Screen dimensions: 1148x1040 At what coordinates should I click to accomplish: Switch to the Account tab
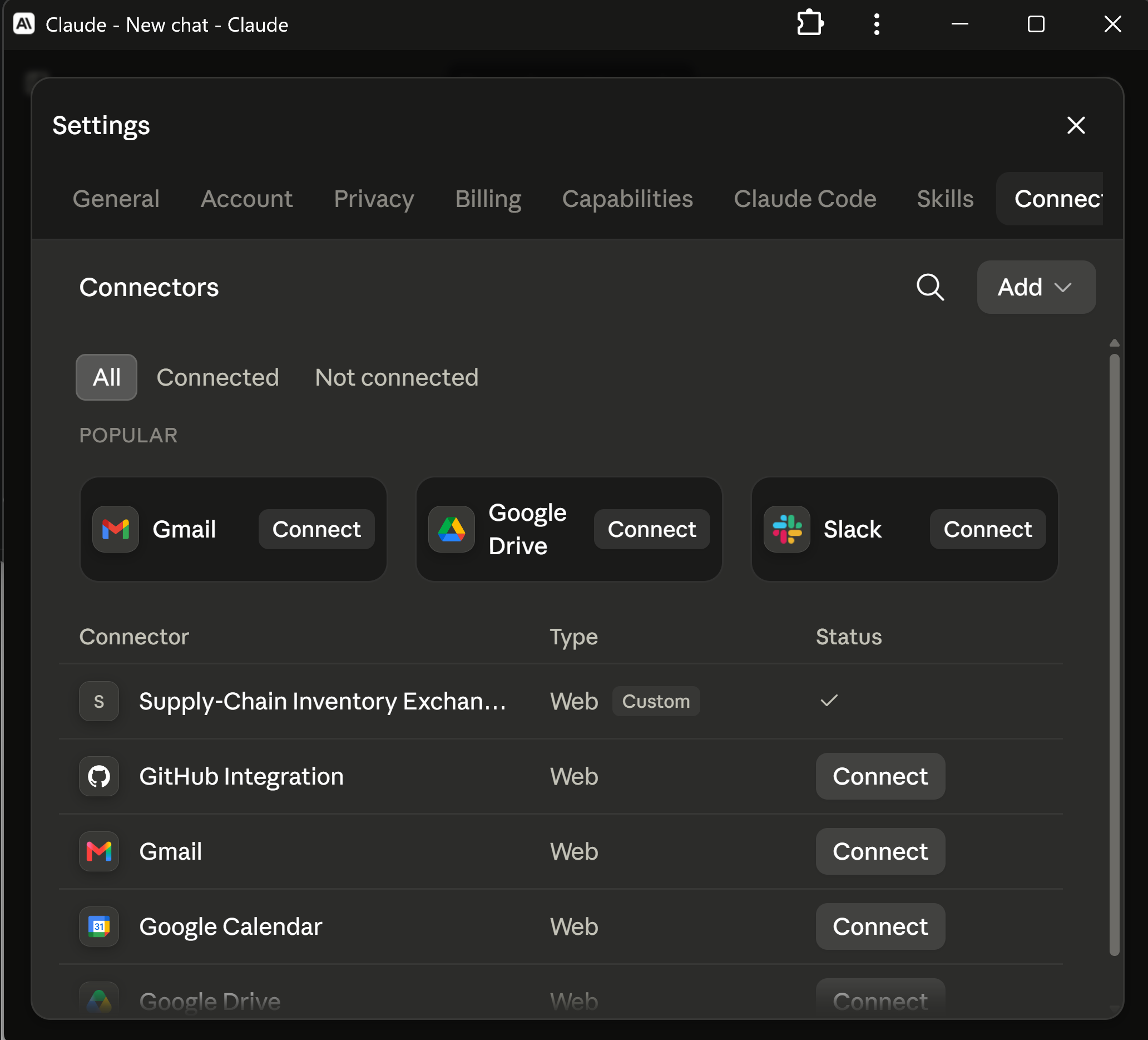pos(246,199)
